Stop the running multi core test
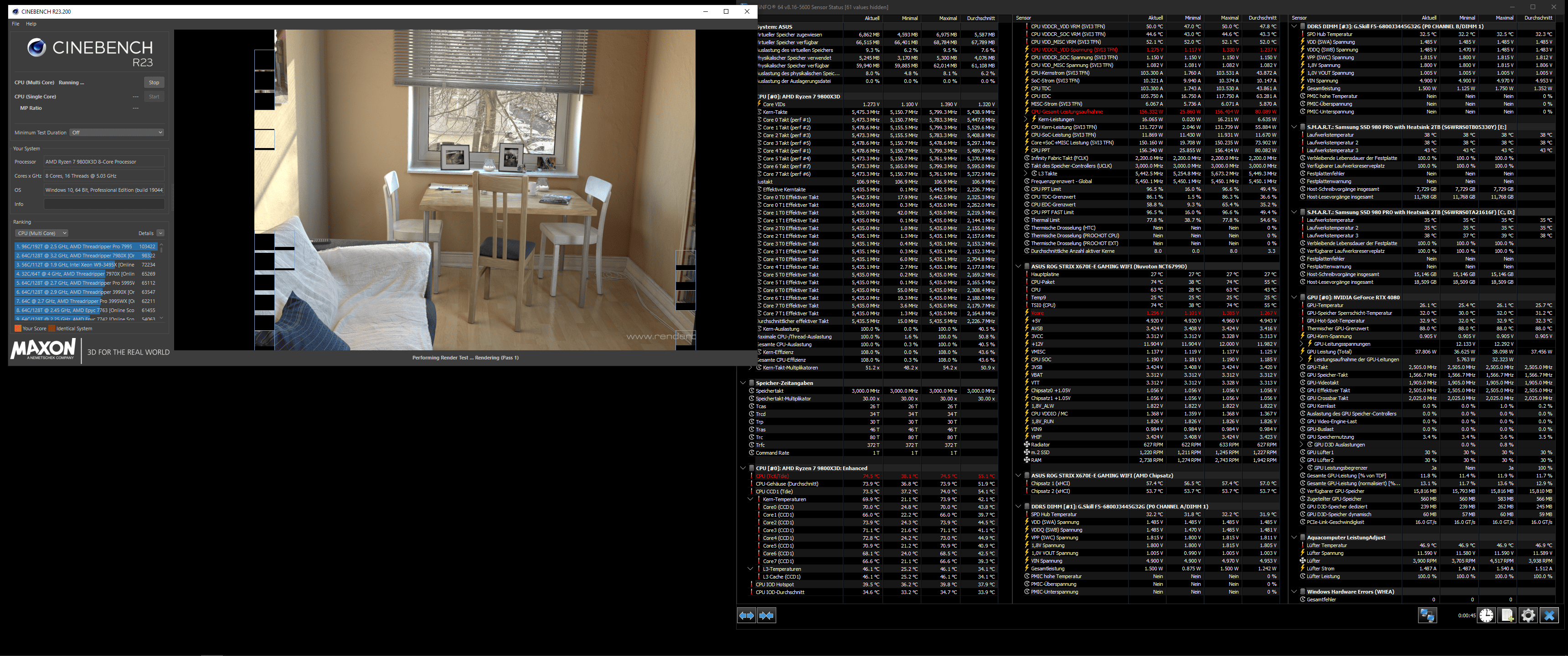 154,82
